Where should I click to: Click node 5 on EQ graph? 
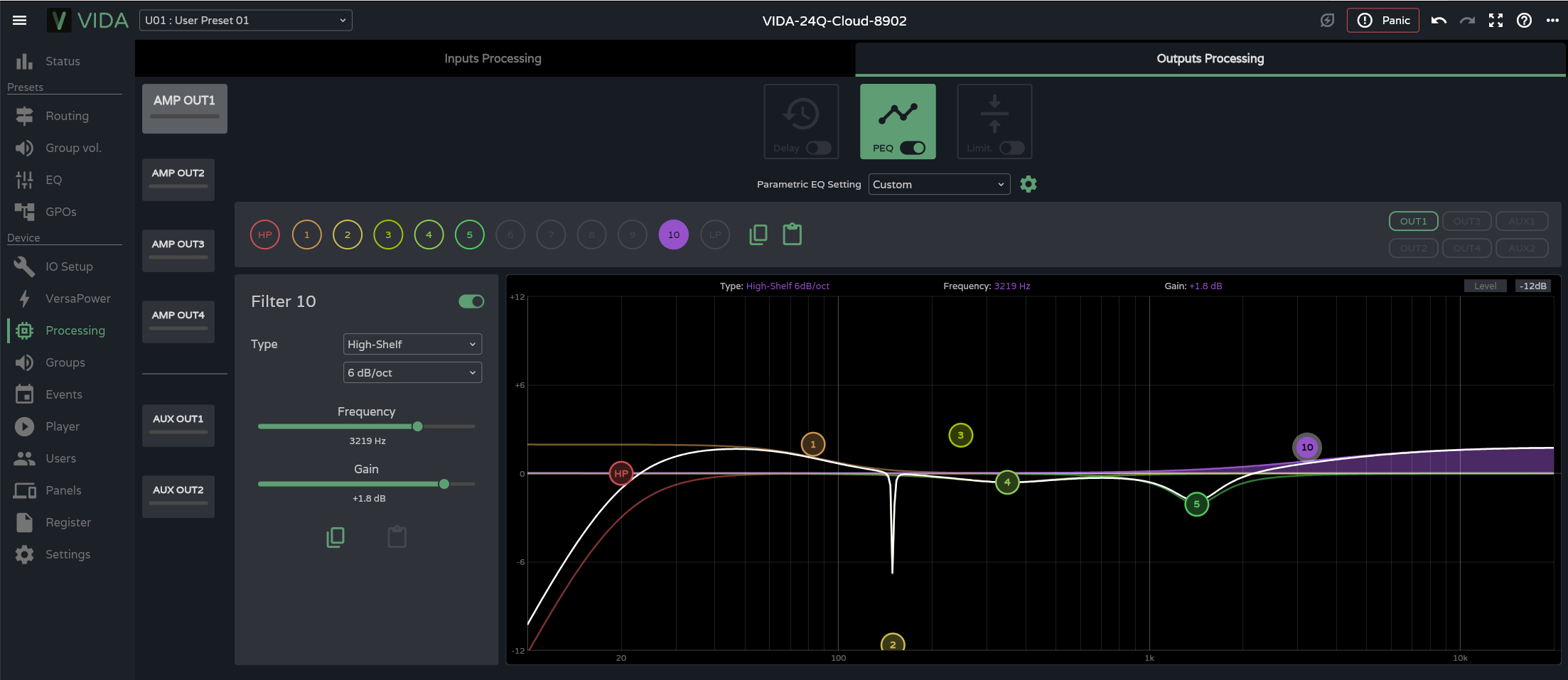pos(1197,504)
